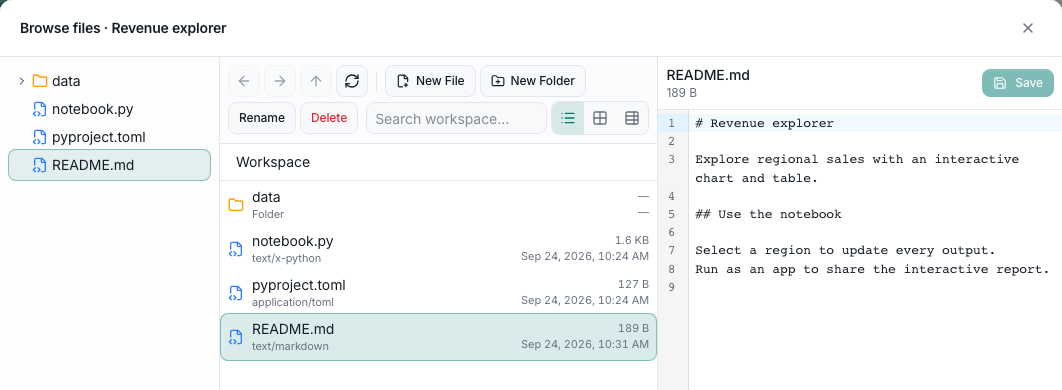Click 'Explore regional sales with an interactive' line

[x=857, y=160]
